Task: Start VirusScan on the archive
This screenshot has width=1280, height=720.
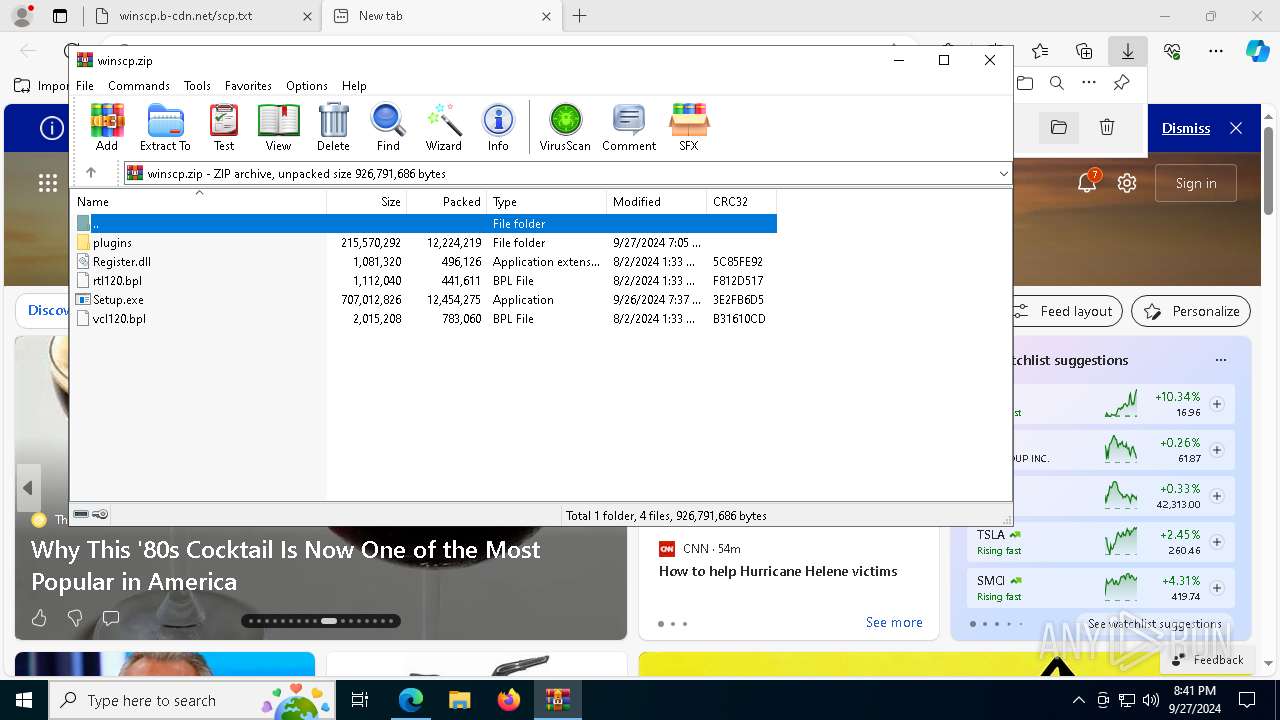Action: pos(565,128)
